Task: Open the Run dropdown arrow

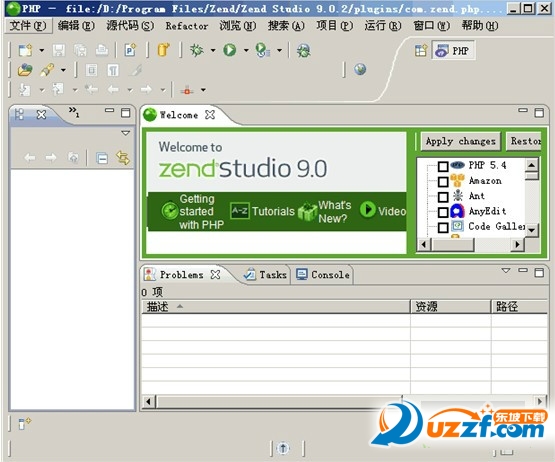Action: click(x=246, y=51)
